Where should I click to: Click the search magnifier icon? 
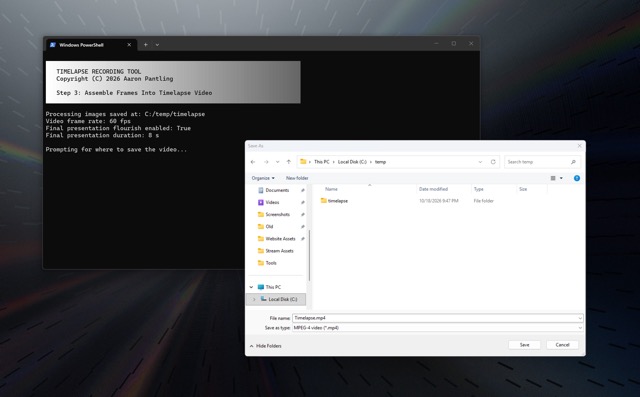click(x=573, y=162)
